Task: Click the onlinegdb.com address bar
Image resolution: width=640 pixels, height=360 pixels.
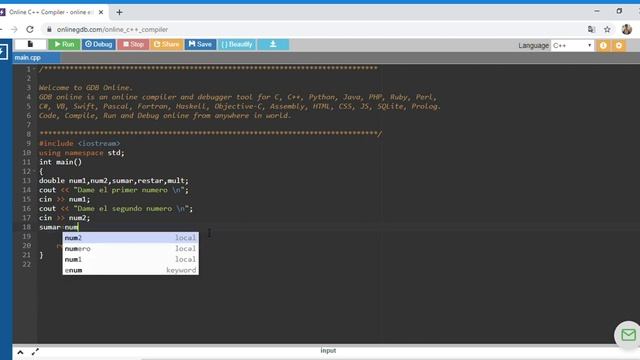Action: 113,29
